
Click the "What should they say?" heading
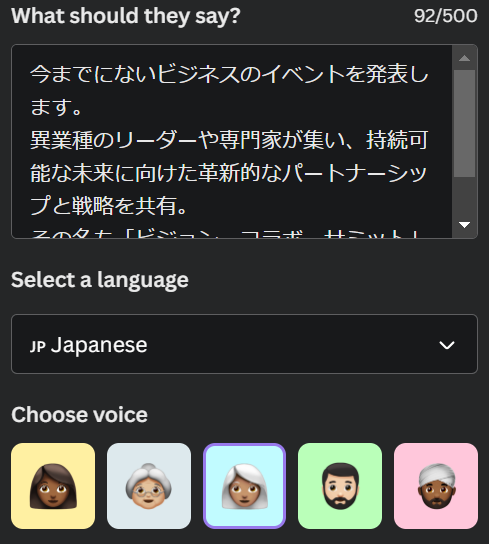pyautogui.click(x=126, y=16)
